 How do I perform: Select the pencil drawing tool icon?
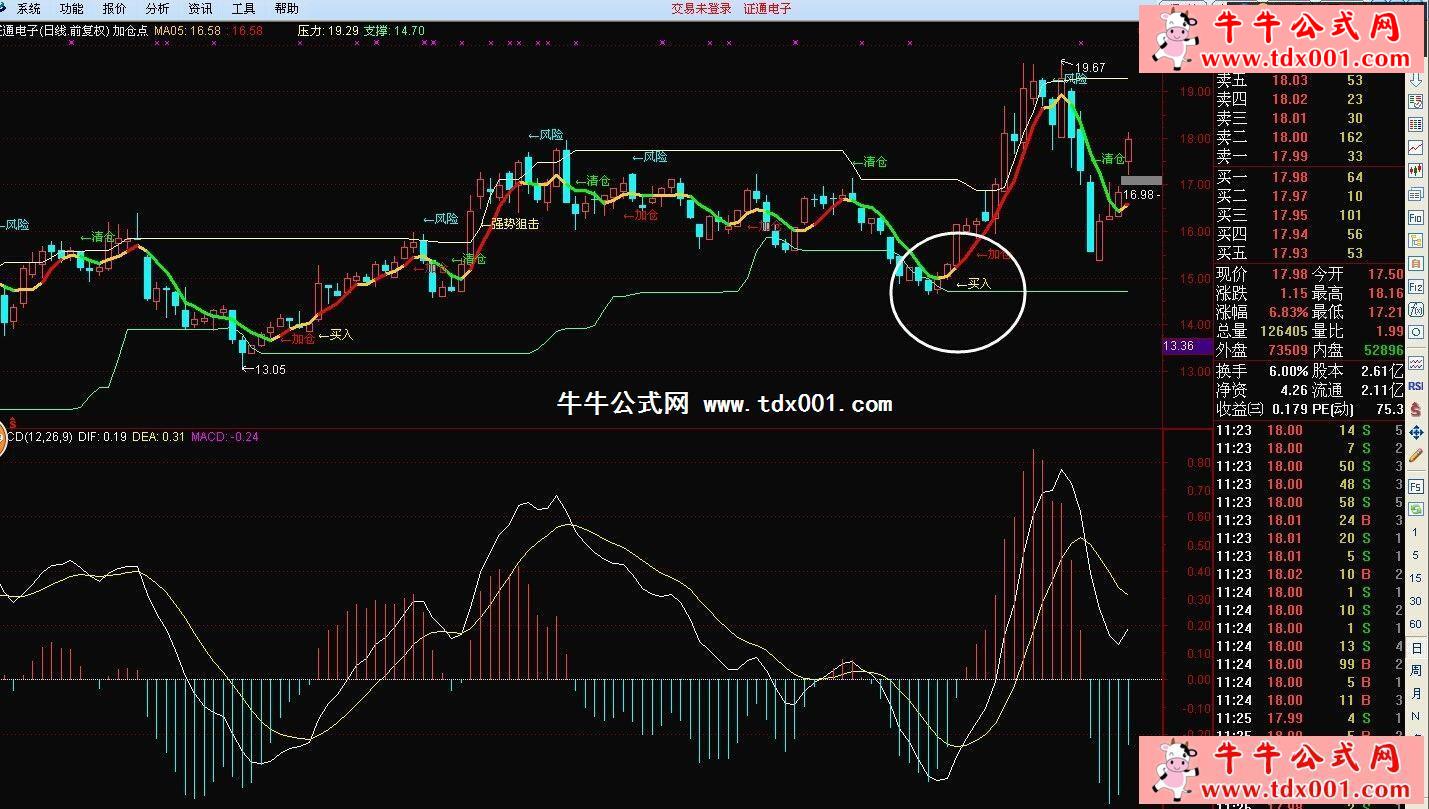(1416, 456)
